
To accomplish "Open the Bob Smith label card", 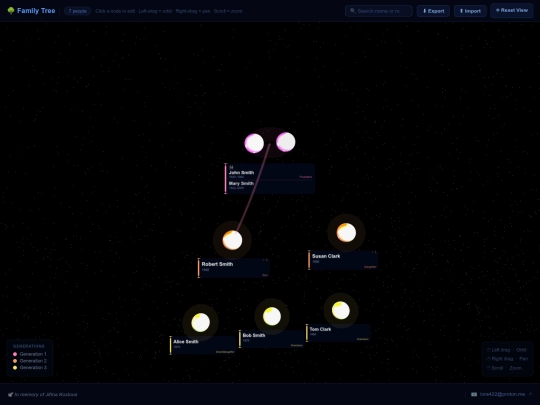I will pos(272,339).
